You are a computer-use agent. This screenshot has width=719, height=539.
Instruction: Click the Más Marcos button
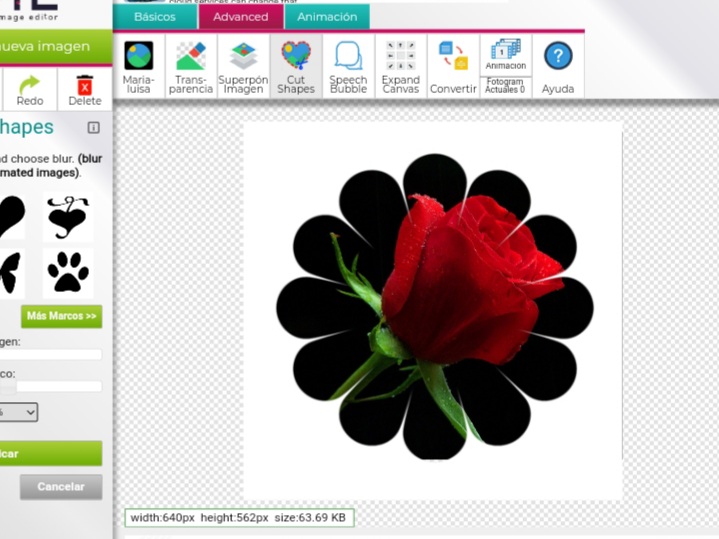pos(61,316)
